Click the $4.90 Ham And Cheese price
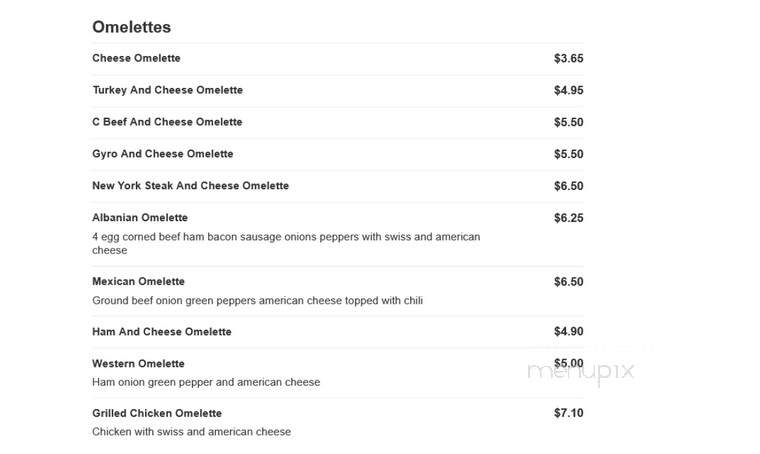This screenshot has height=454, width=760. [x=569, y=332]
